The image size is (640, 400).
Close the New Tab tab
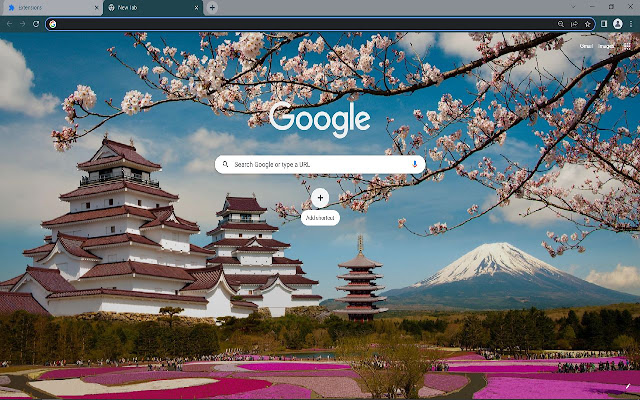(x=196, y=8)
